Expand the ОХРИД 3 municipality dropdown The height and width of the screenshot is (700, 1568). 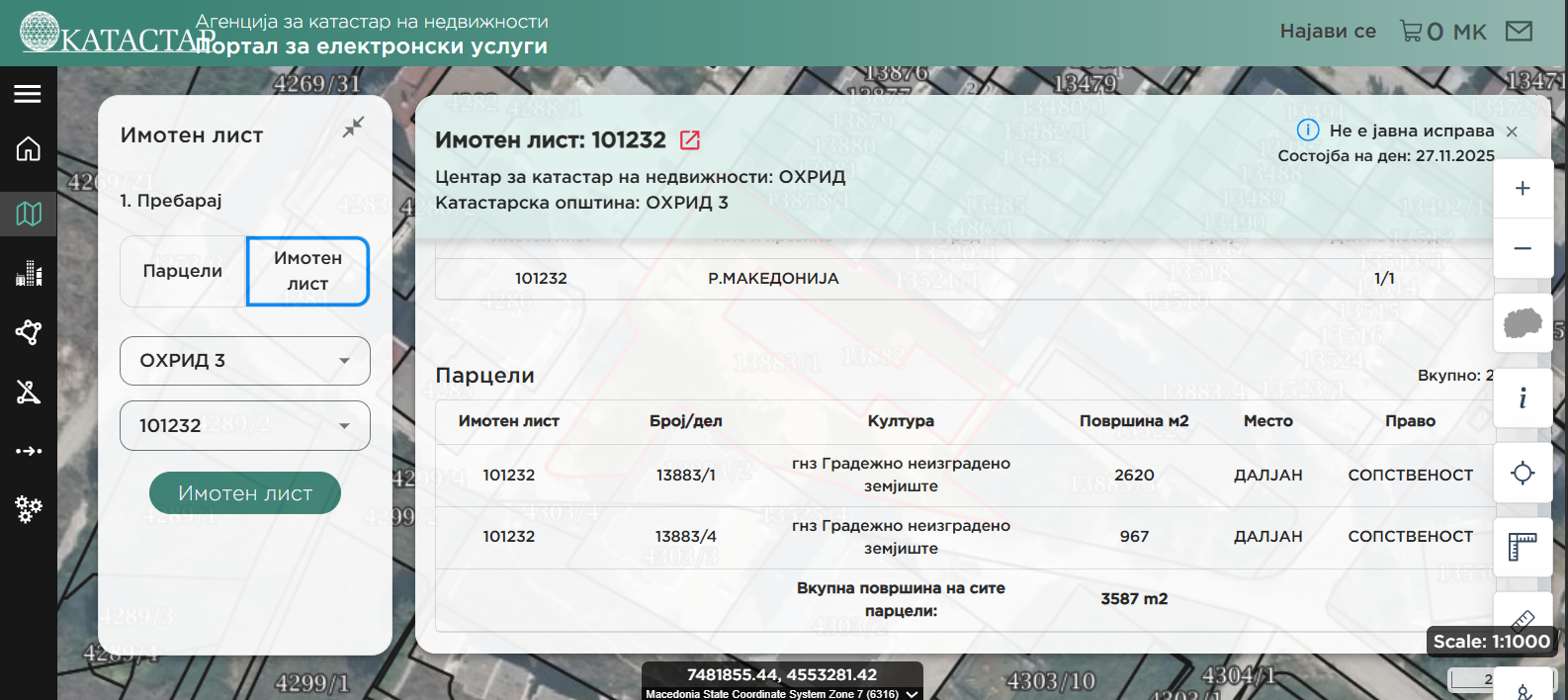pos(343,361)
